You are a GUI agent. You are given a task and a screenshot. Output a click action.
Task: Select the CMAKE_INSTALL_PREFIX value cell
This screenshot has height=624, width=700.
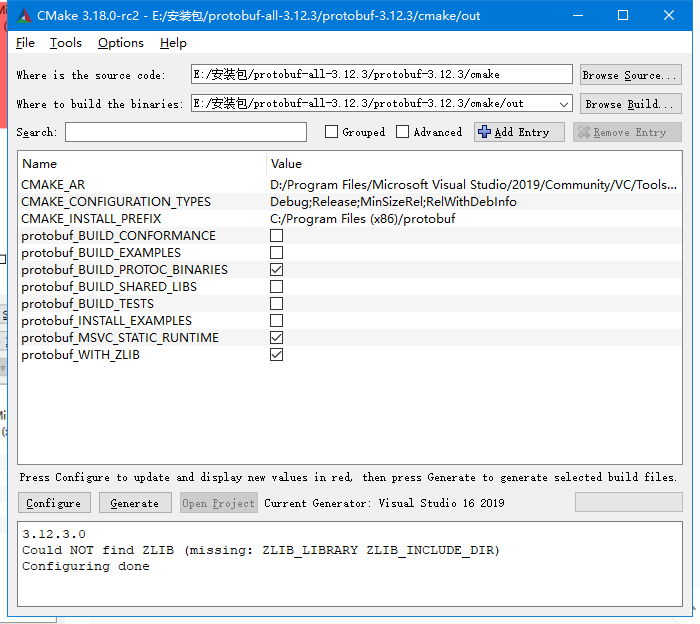(x=362, y=219)
